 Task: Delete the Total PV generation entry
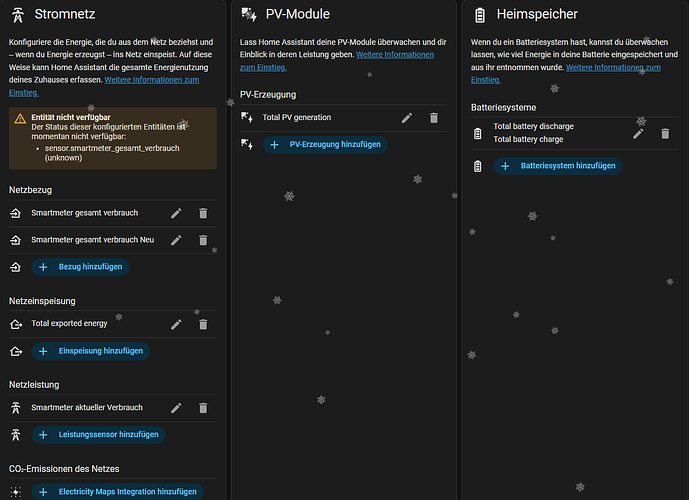(434, 118)
